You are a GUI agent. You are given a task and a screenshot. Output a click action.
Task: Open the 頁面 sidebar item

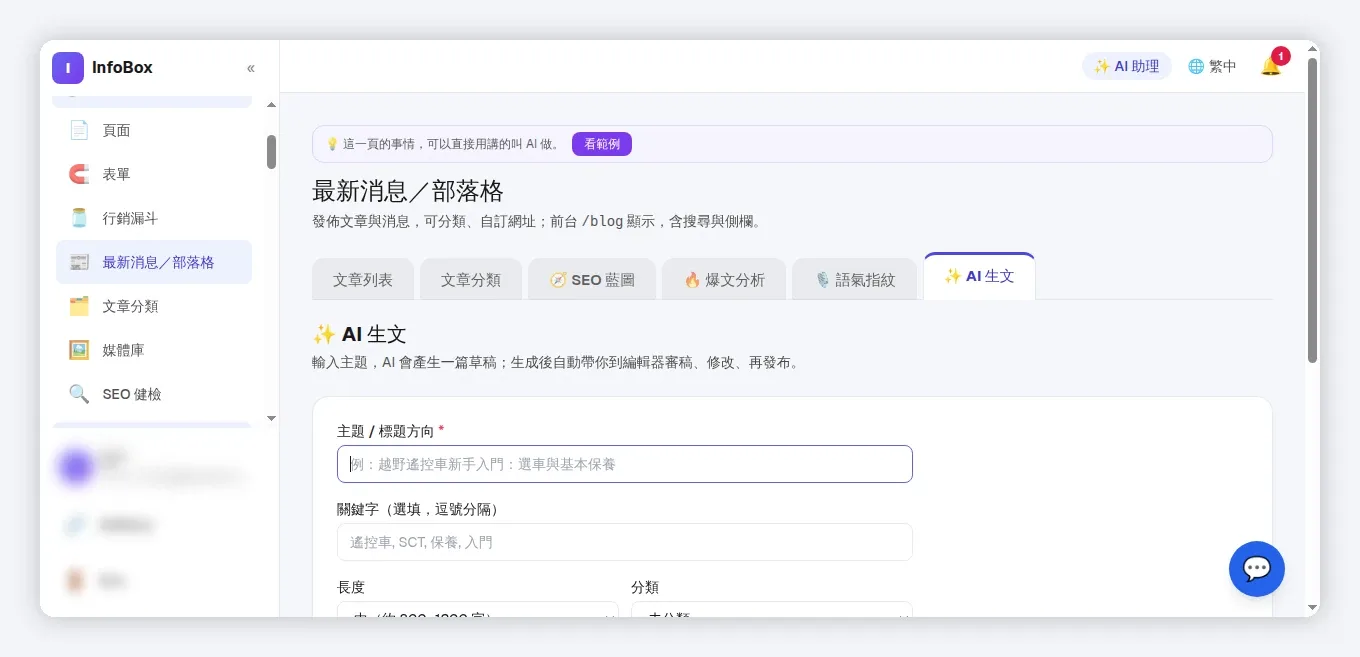(154, 130)
